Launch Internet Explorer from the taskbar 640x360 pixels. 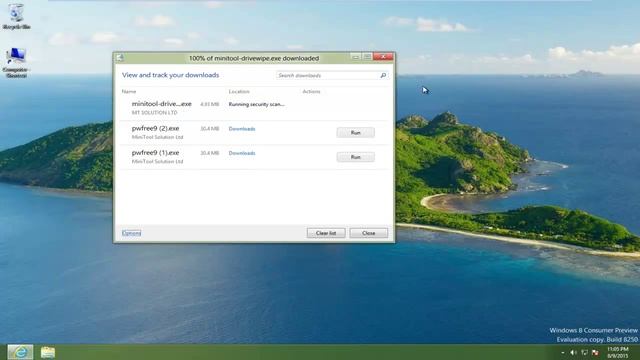[x=20, y=352]
